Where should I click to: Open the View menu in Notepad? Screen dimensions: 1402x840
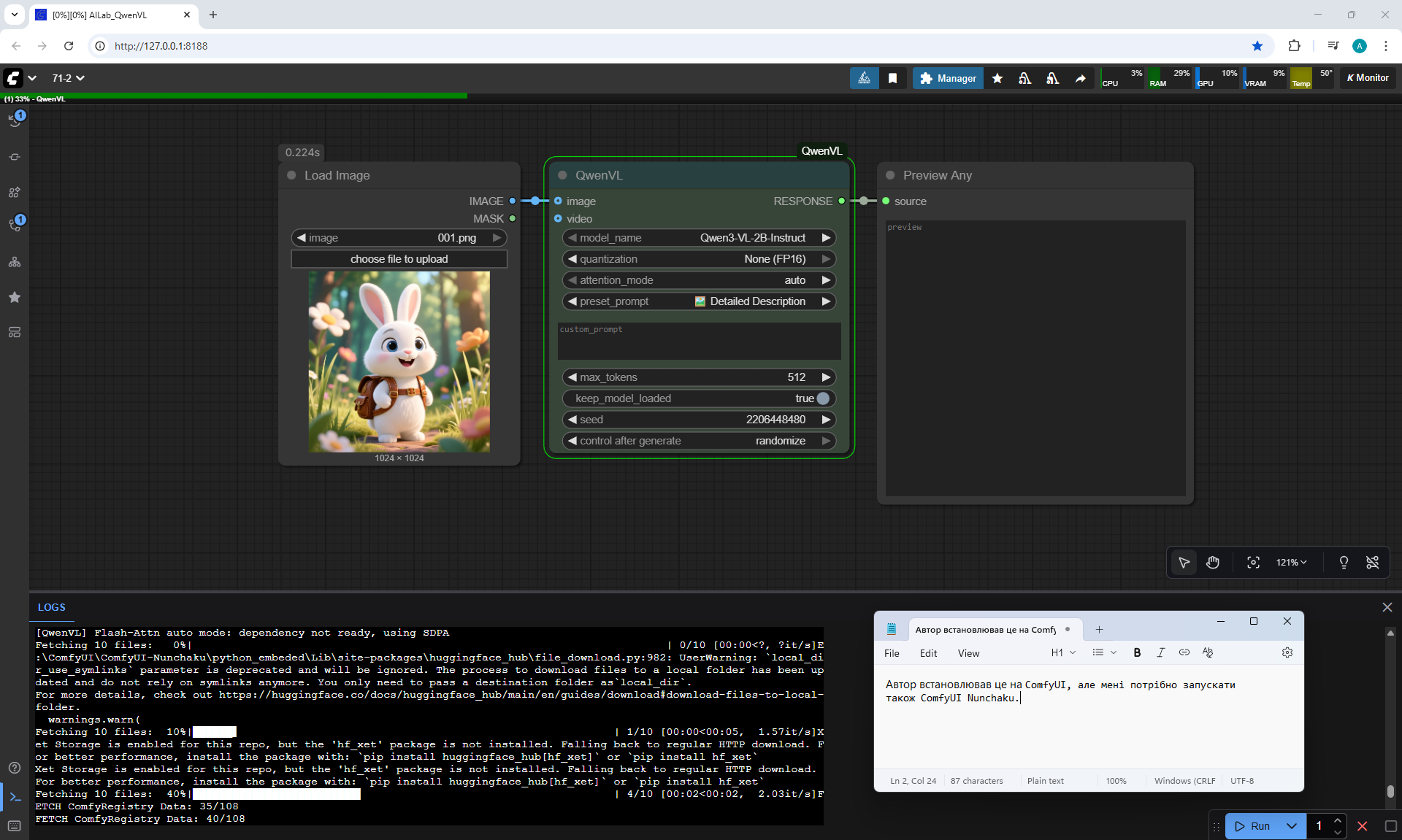(x=968, y=653)
